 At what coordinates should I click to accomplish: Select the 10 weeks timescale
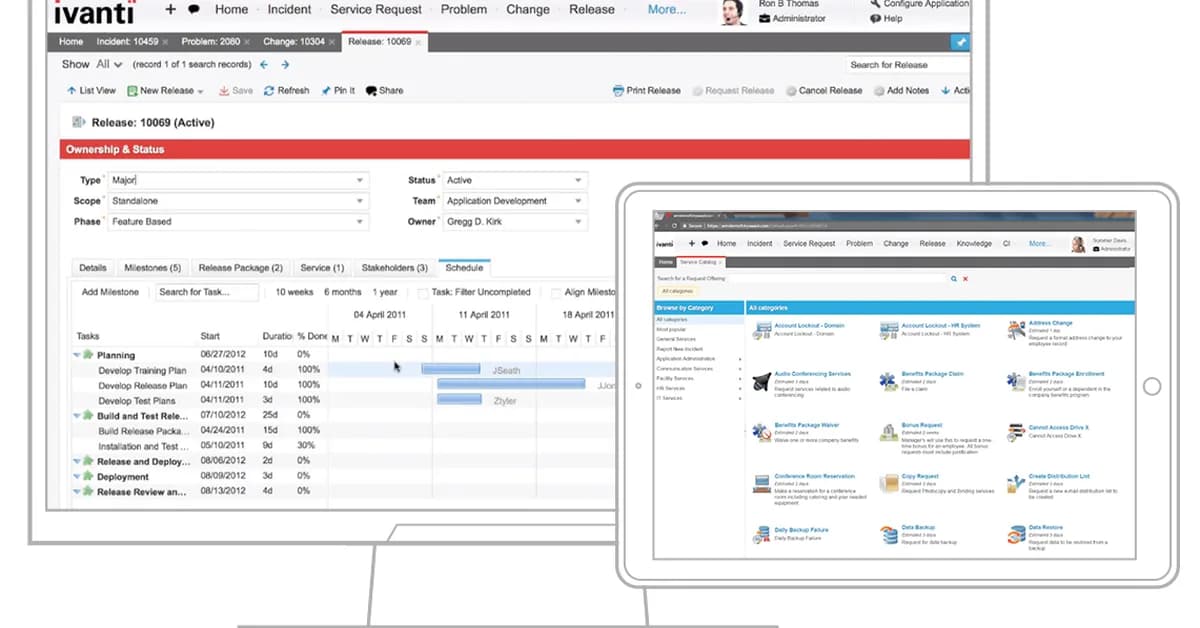pyautogui.click(x=294, y=292)
